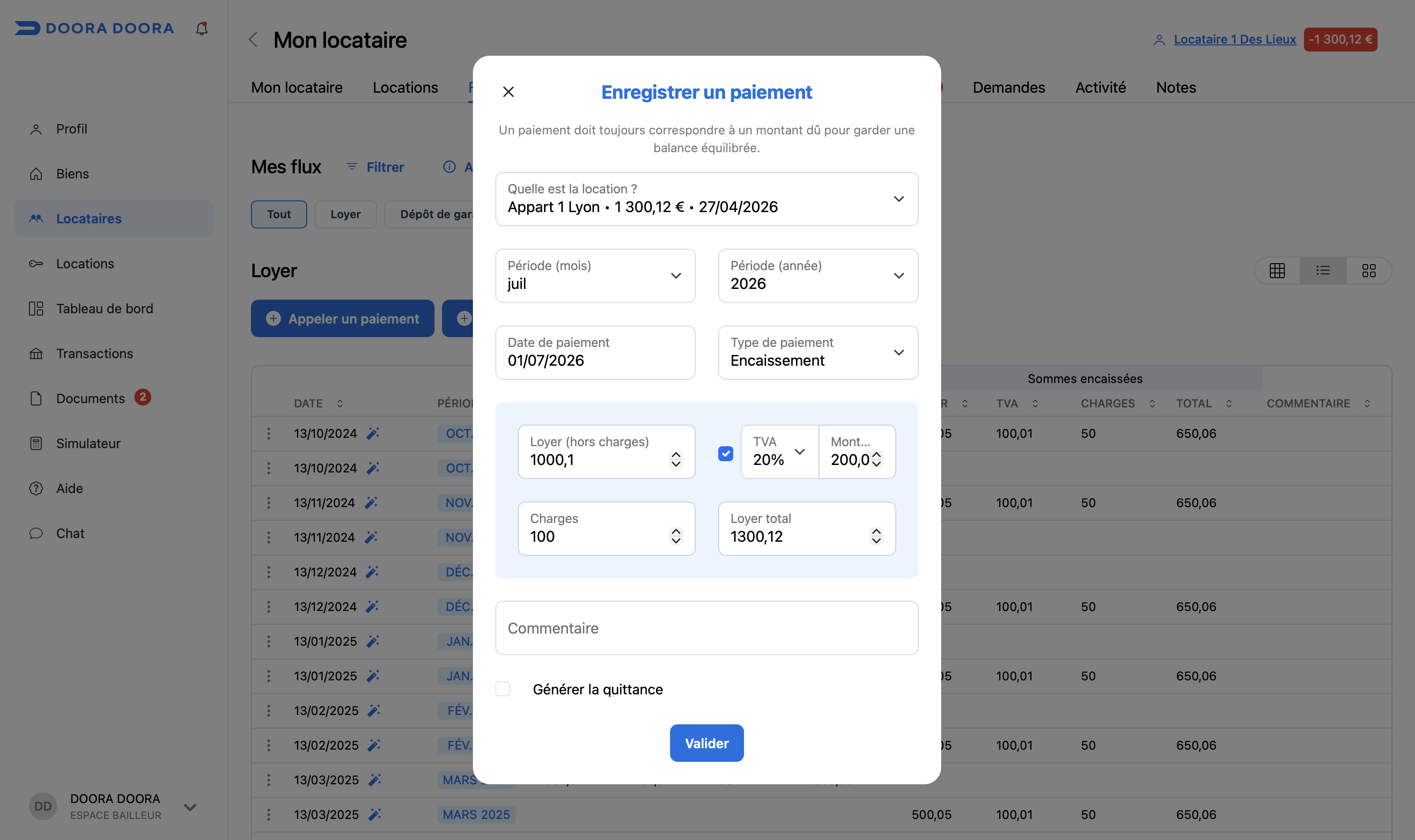Click the DOORA DOORA logo
Image resolution: width=1415 pixels, height=840 pixels.
click(x=95, y=28)
